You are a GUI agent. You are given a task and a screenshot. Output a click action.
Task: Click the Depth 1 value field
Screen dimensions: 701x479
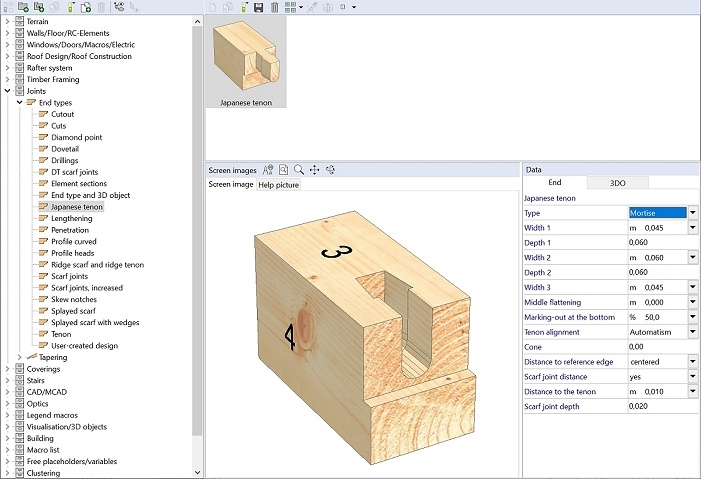[663, 242]
